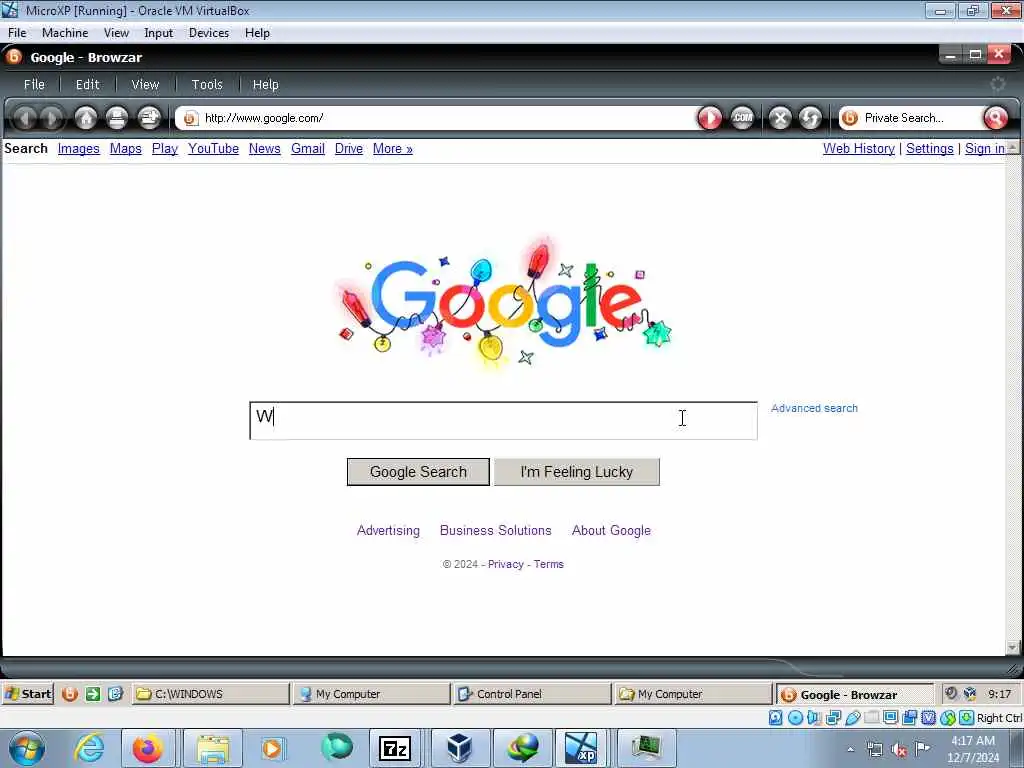Screen dimensions: 1024x768
Task: Open Internet Download Manager globe icon on taskbar
Action: pyautogui.click(x=523, y=748)
